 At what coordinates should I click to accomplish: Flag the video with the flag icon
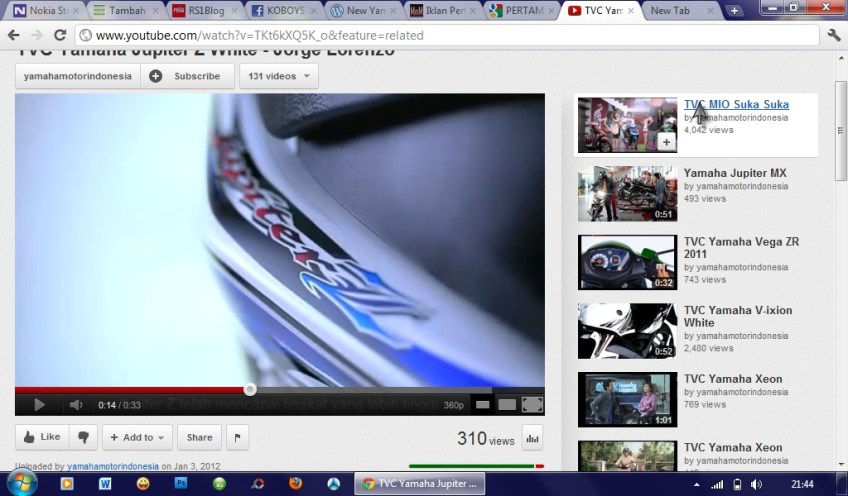[x=238, y=437]
